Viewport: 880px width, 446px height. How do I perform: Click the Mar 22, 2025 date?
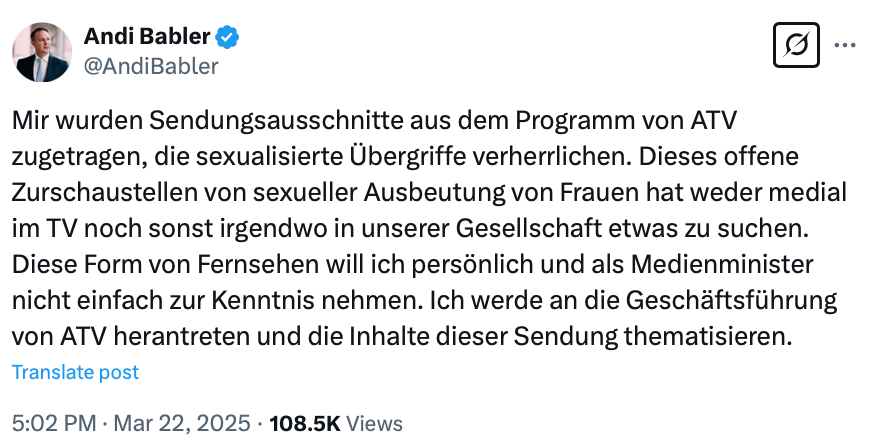click(182, 423)
